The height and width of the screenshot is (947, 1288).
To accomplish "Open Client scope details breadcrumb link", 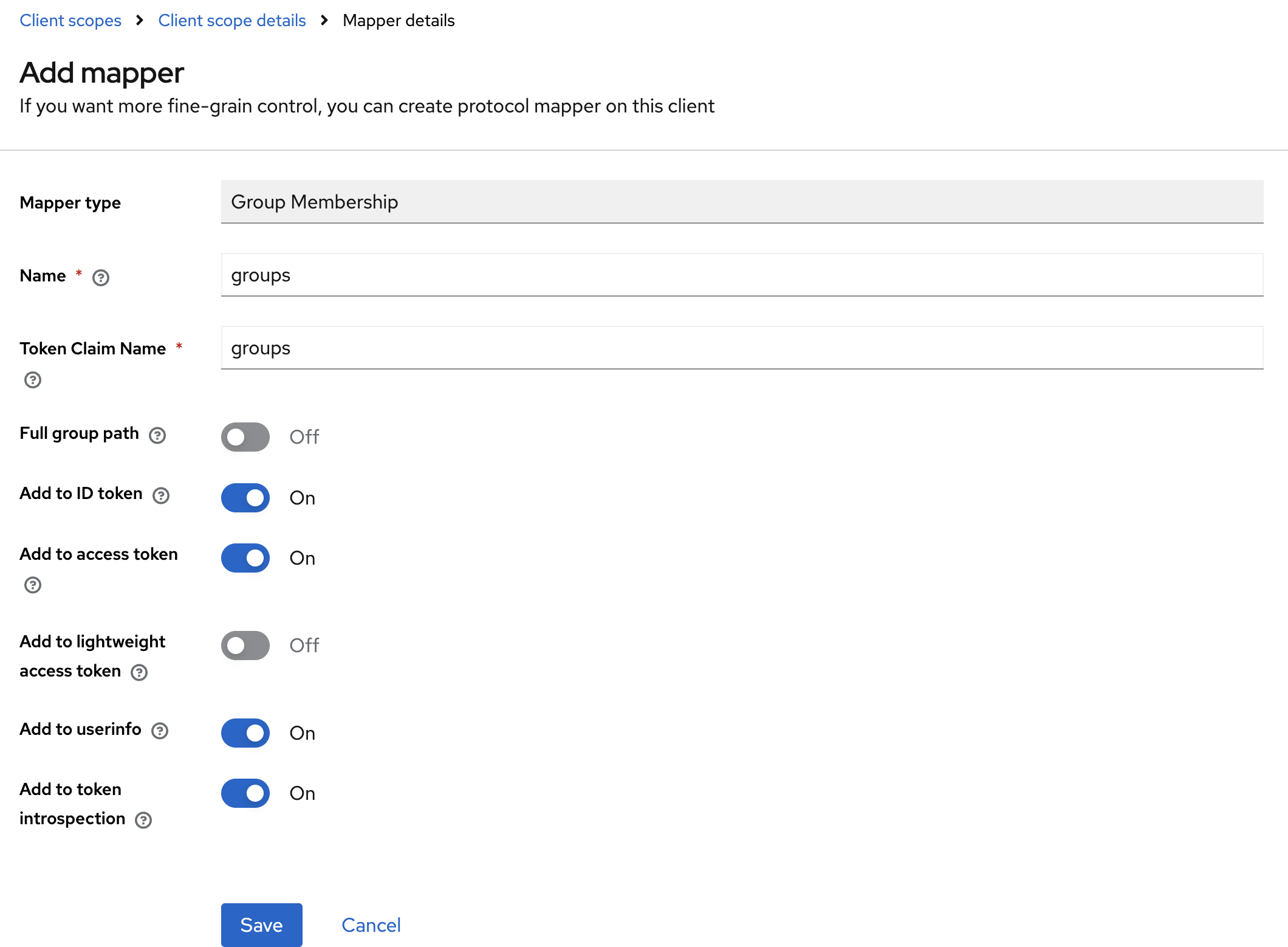I will point(232,21).
